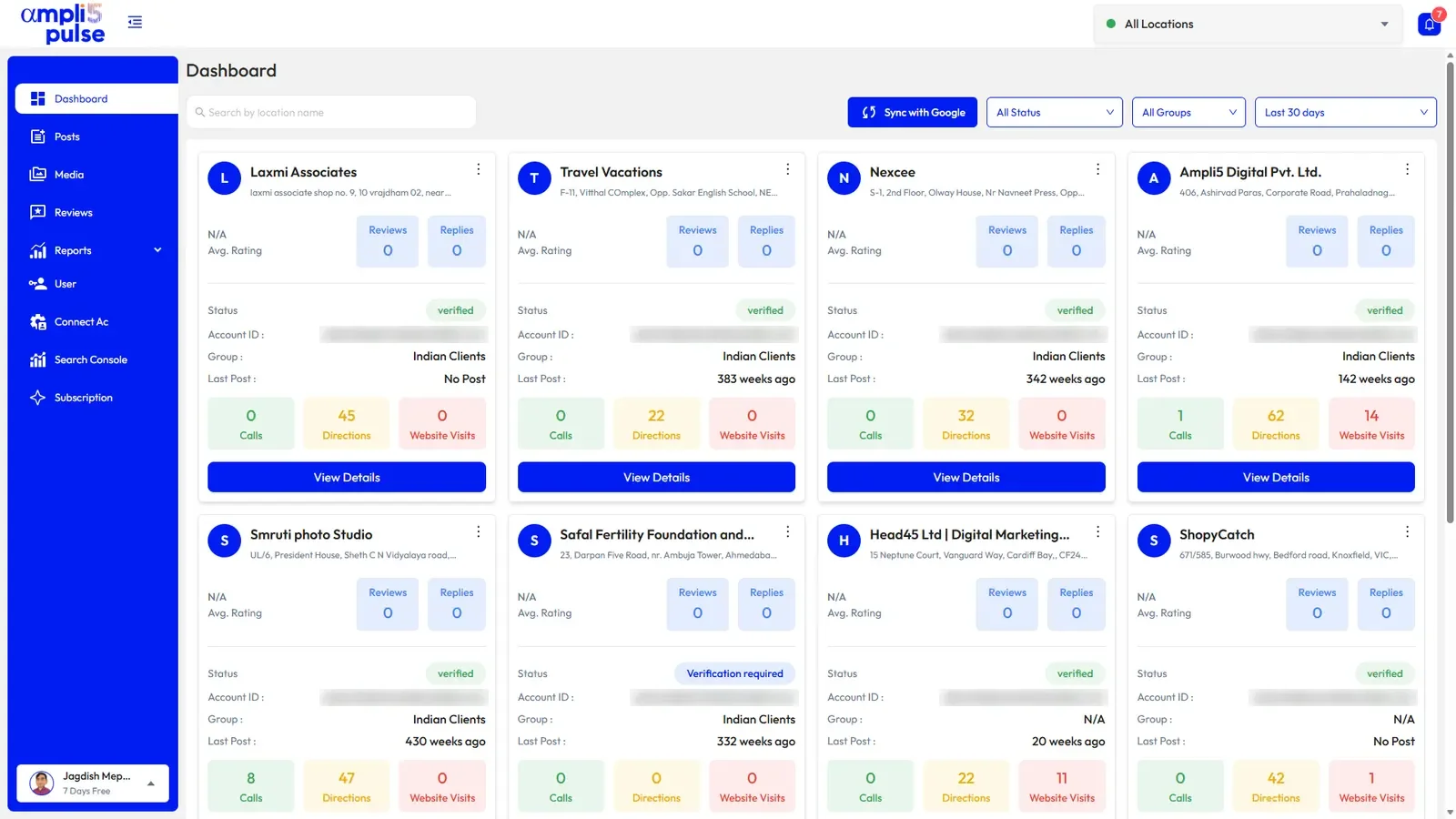This screenshot has width=1456, height=819.
Task: Open options menu for Head45 Ltd card
Action: click(1097, 531)
